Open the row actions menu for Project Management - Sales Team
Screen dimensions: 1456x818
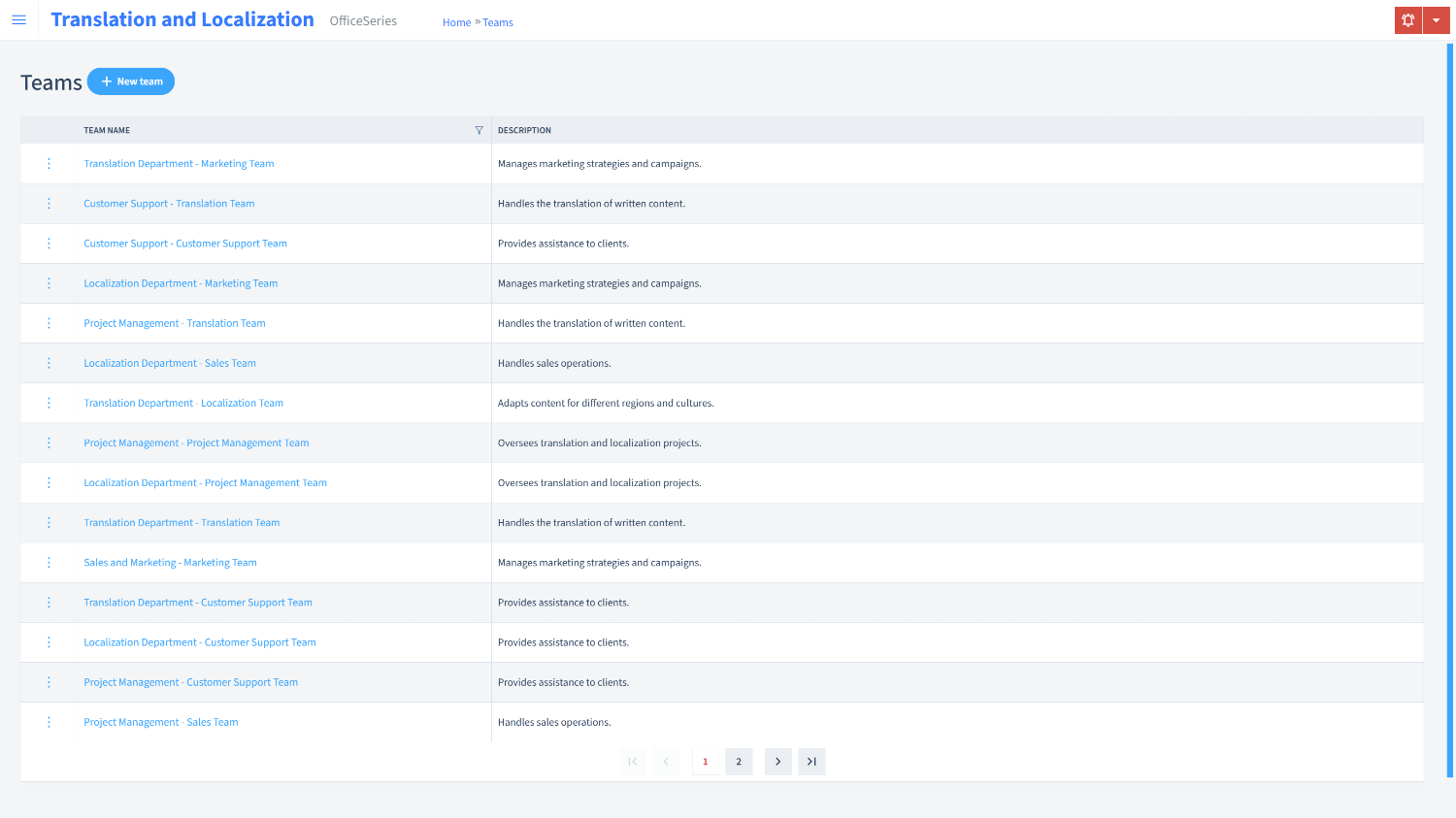(x=49, y=721)
